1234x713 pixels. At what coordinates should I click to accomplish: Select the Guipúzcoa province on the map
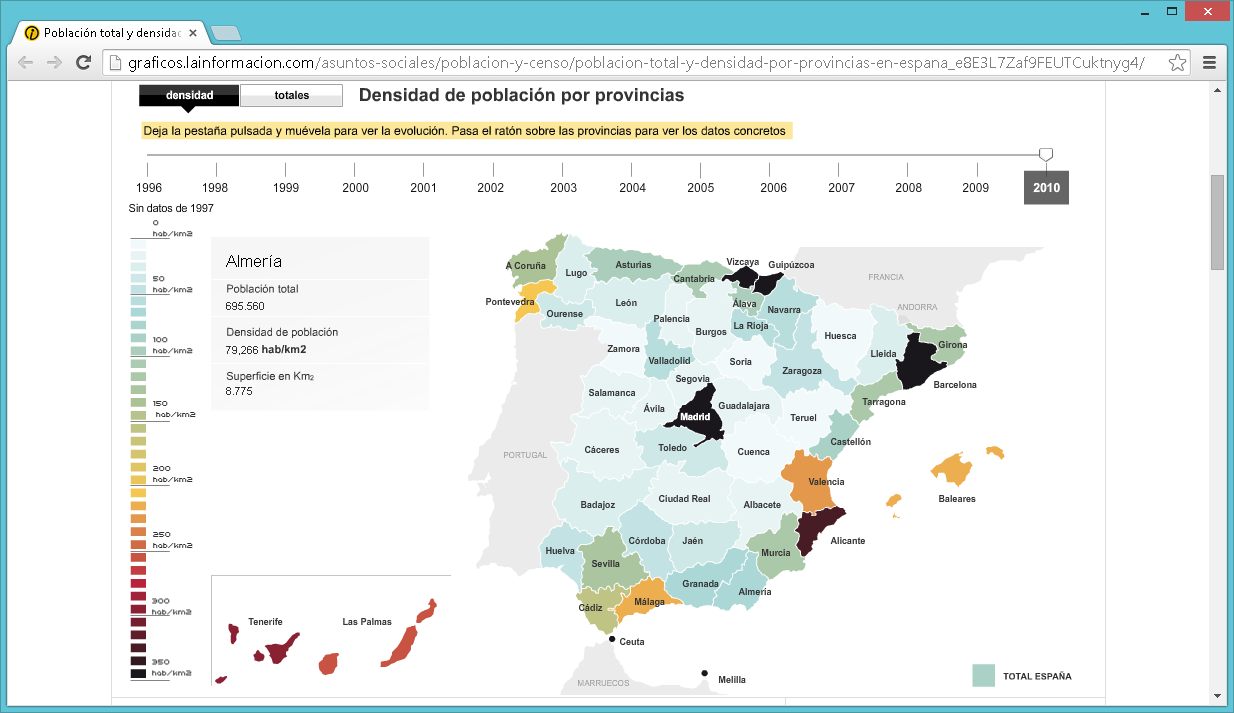(770, 282)
